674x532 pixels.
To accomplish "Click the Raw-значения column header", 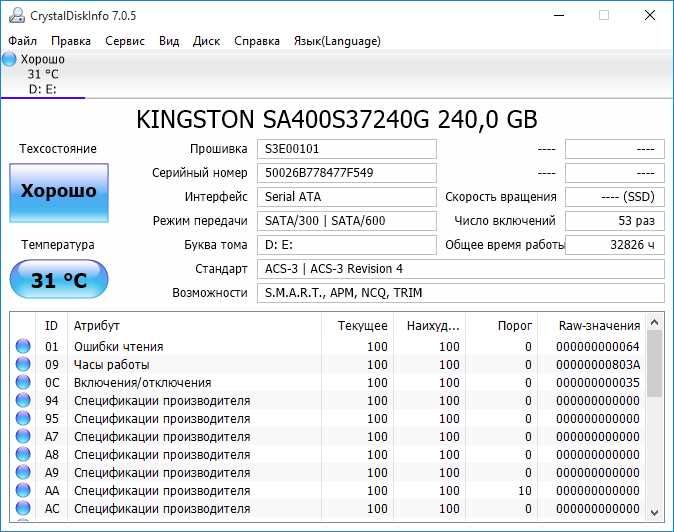I will (592, 326).
